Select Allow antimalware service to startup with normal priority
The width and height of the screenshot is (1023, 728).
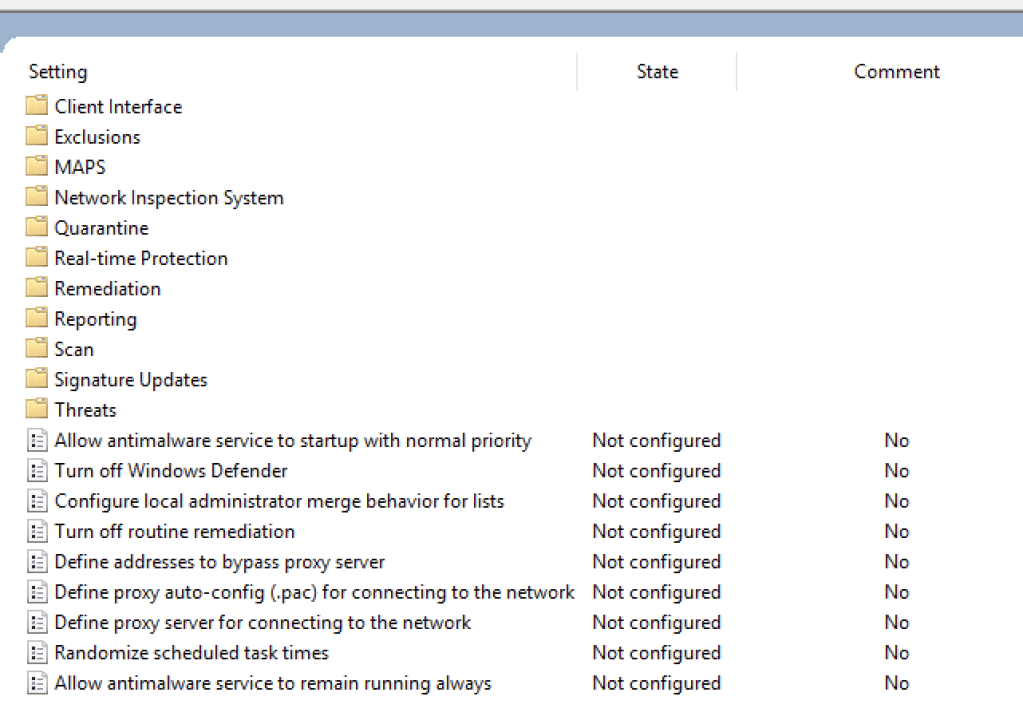coord(292,441)
